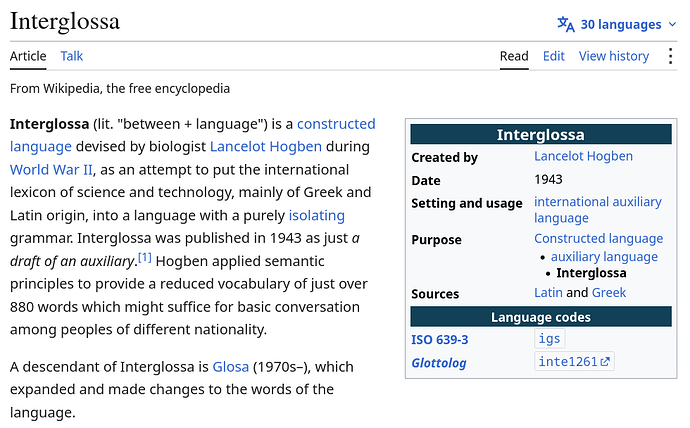Follow the Greek source link
This screenshot has width=690, height=428.
coord(609,293)
